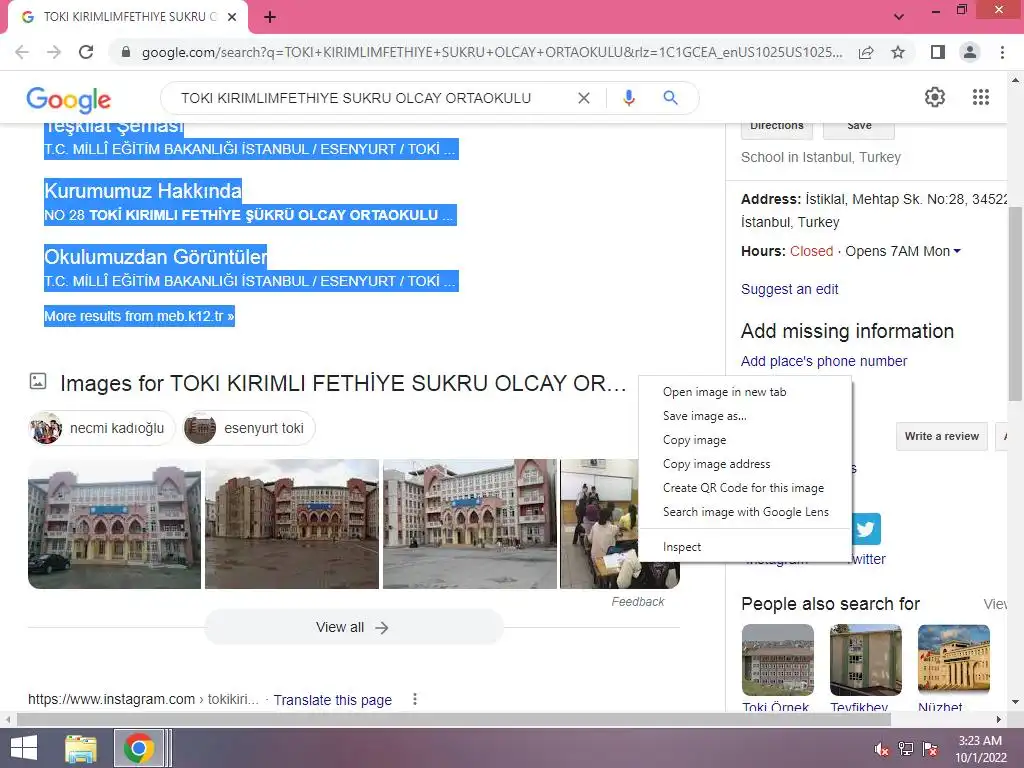
Task: Open File Explorer from taskbar
Action: point(81,748)
